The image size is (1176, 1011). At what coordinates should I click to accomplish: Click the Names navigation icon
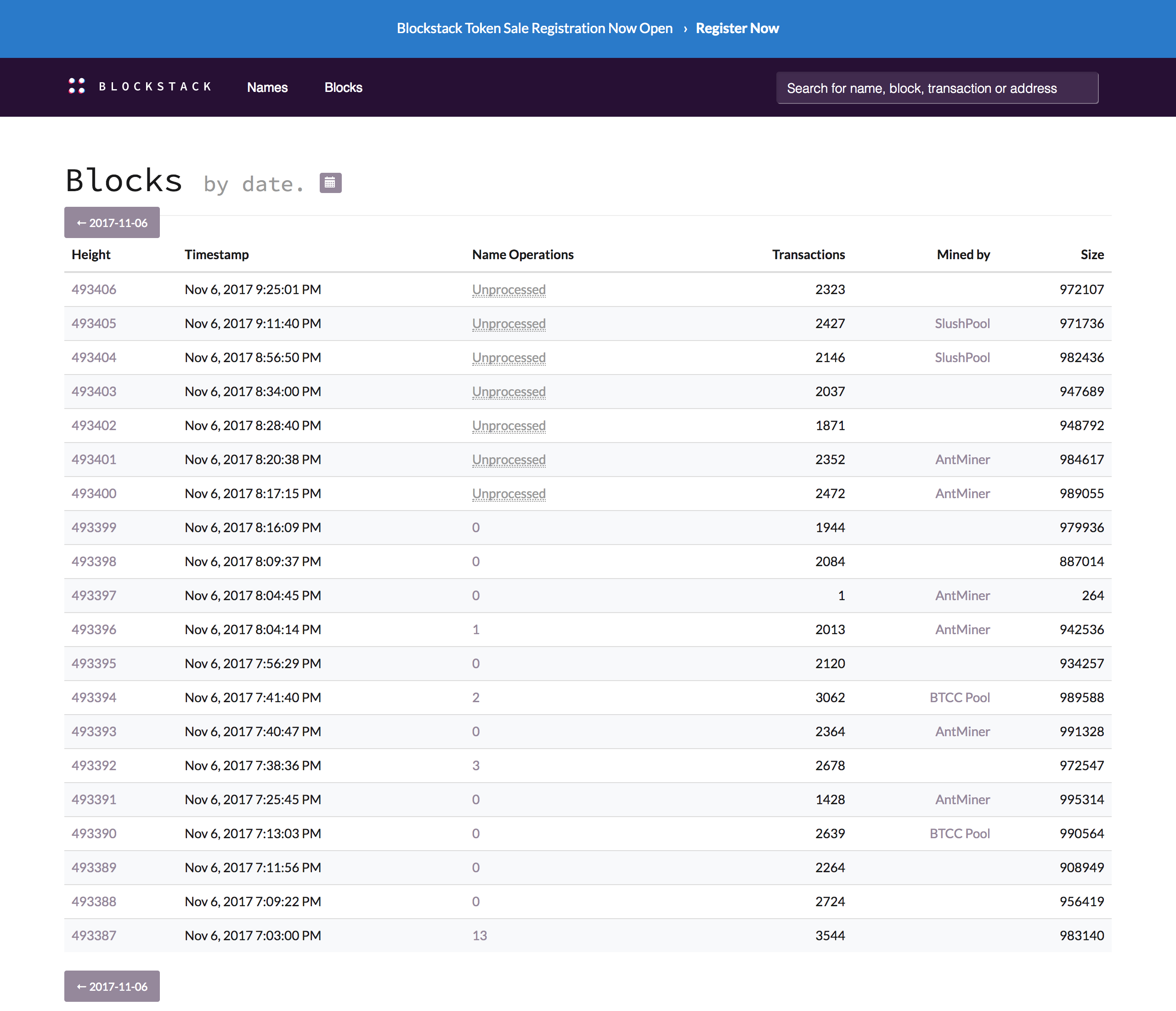(x=267, y=88)
